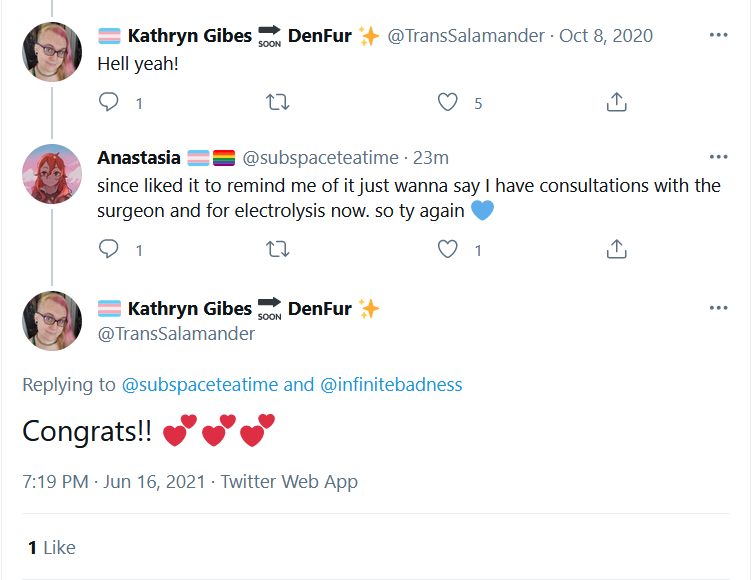The height and width of the screenshot is (580, 751).
Task: Retweet the "Hell yeah!" tweet
Action: coord(278,102)
